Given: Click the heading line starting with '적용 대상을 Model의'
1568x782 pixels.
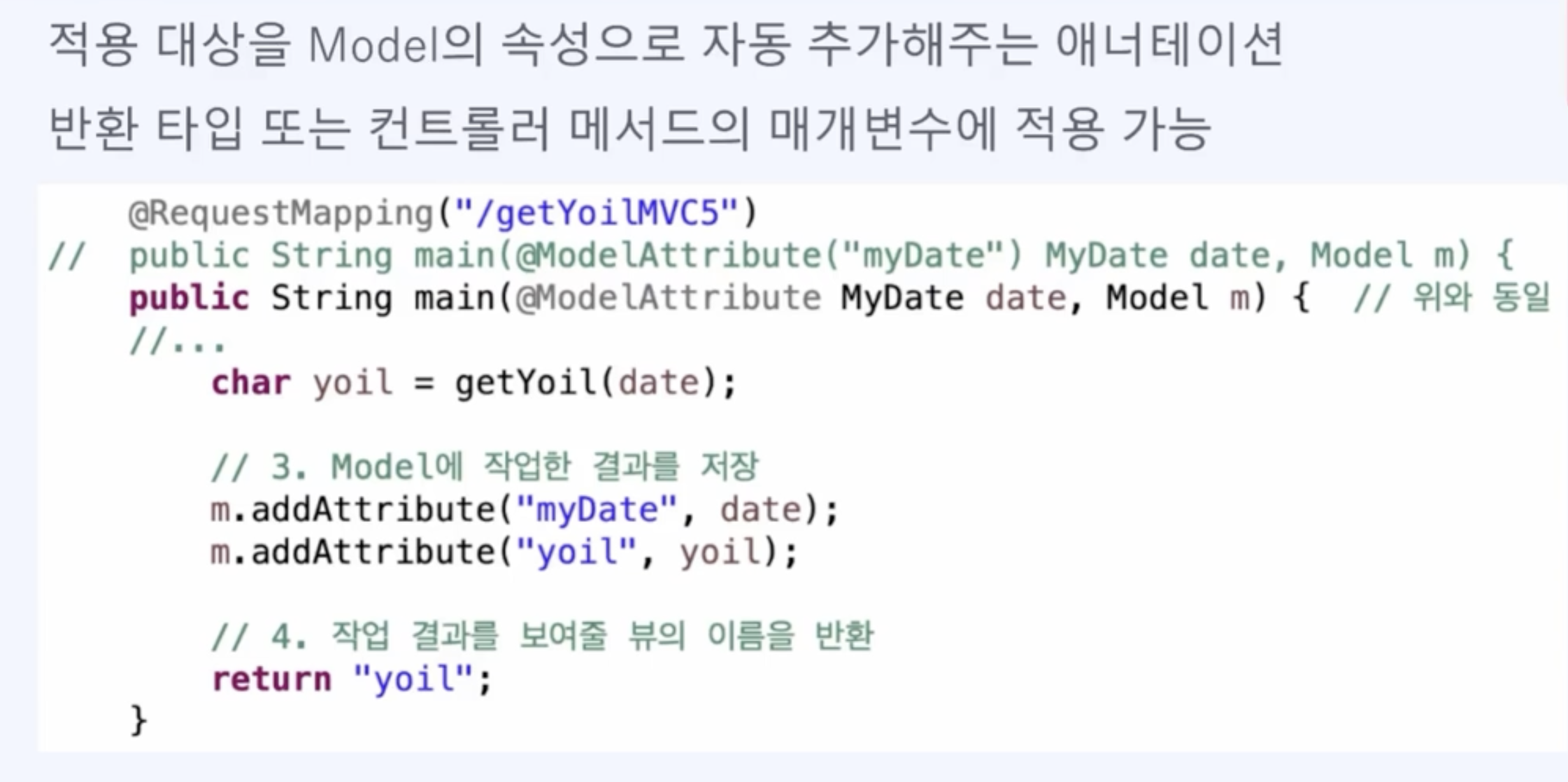Looking at the screenshot, I should click(664, 45).
